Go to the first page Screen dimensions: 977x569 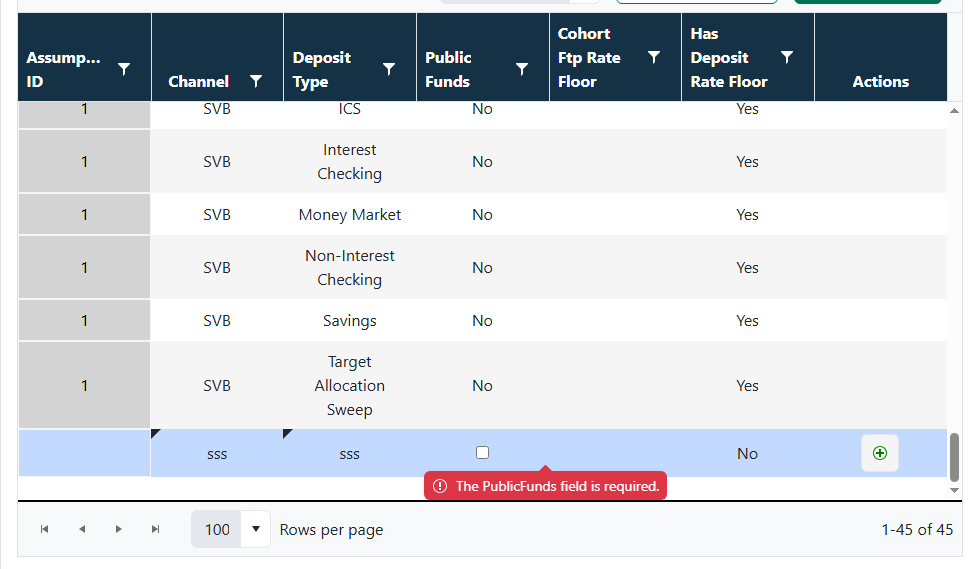click(44, 529)
